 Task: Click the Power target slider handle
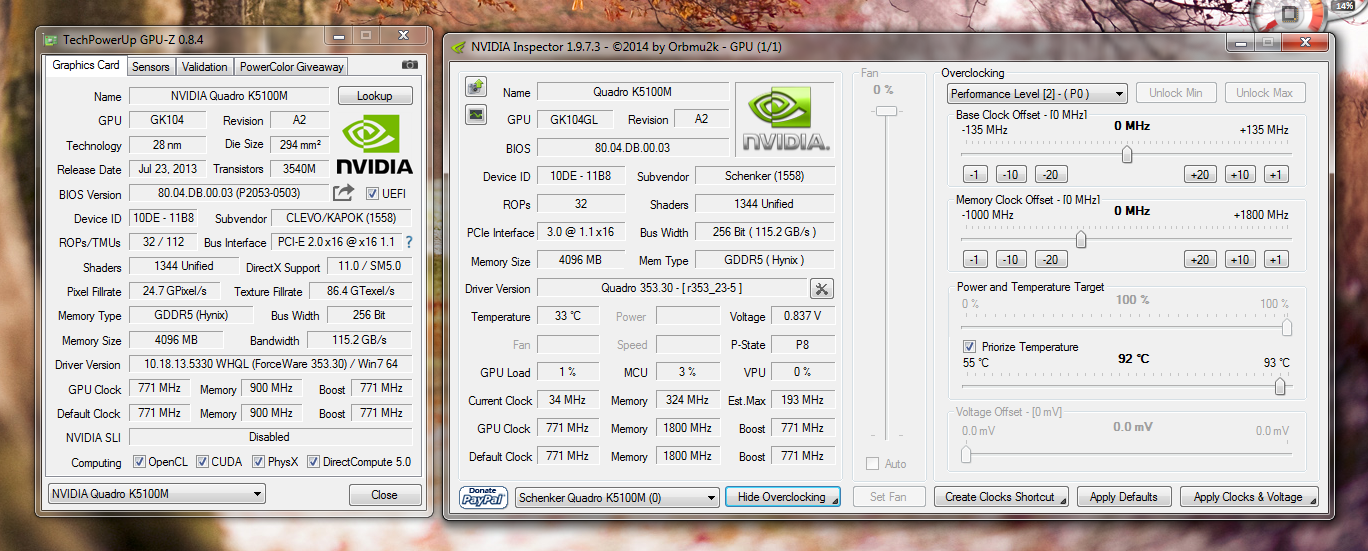click(x=1287, y=328)
